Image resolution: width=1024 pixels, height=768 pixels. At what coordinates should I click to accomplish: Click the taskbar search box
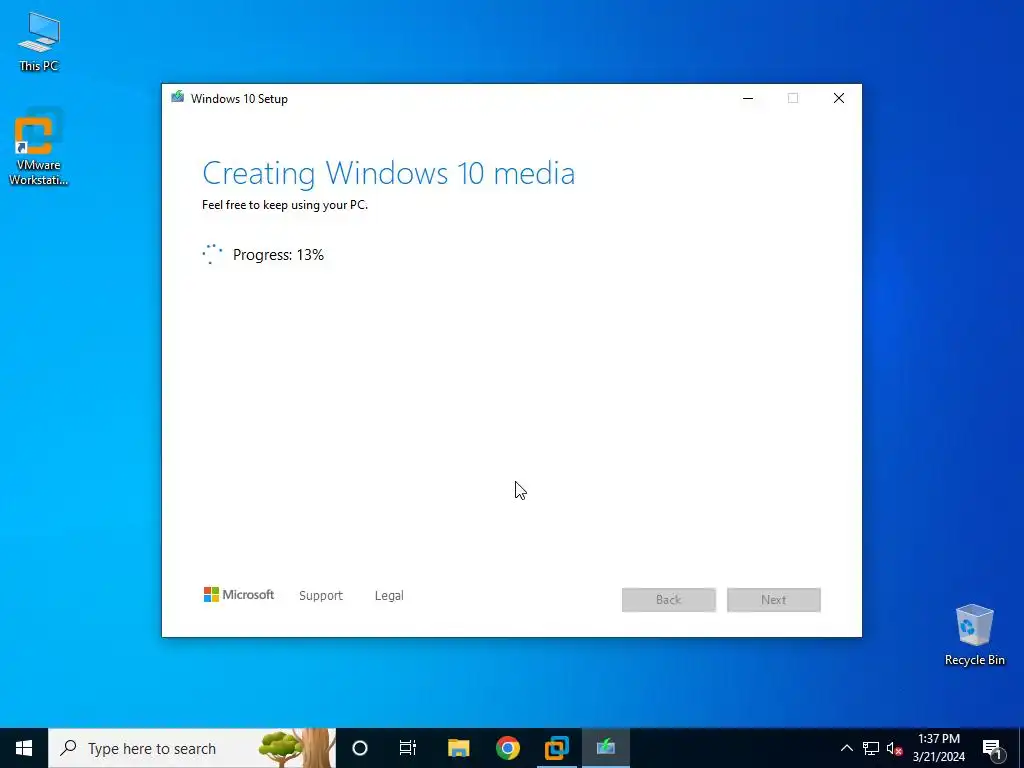coord(192,748)
